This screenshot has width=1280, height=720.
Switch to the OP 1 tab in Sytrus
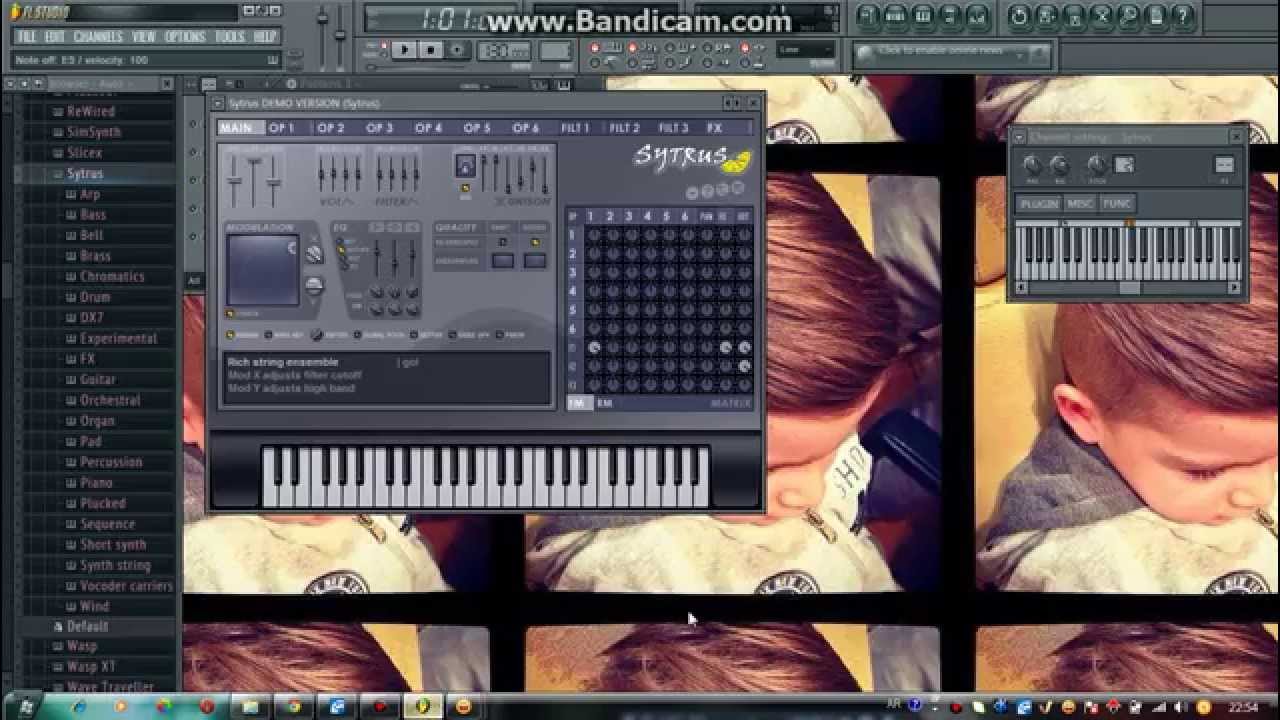(282, 128)
